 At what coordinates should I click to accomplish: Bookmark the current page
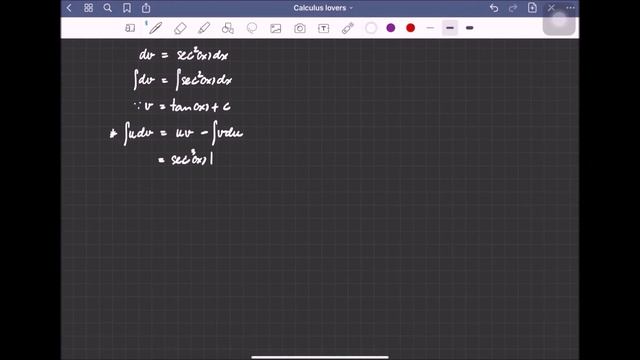(127, 8)
